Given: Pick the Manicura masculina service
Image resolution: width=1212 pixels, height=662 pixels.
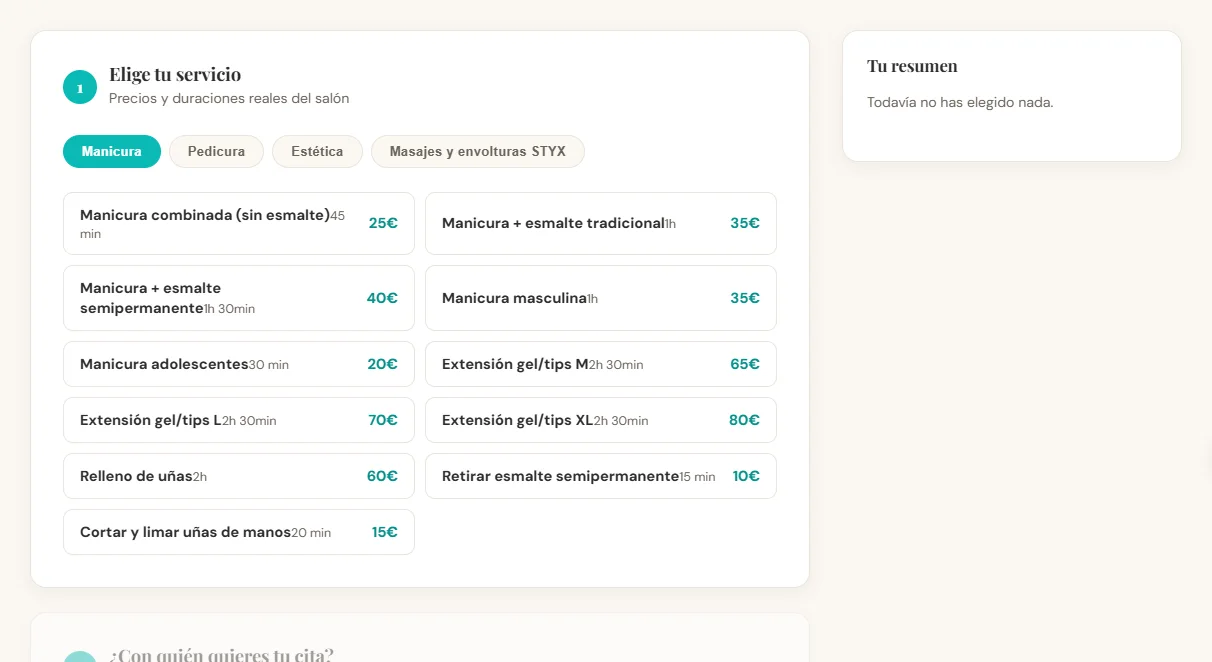Looking at the screenshot, I should click(601, 298).
